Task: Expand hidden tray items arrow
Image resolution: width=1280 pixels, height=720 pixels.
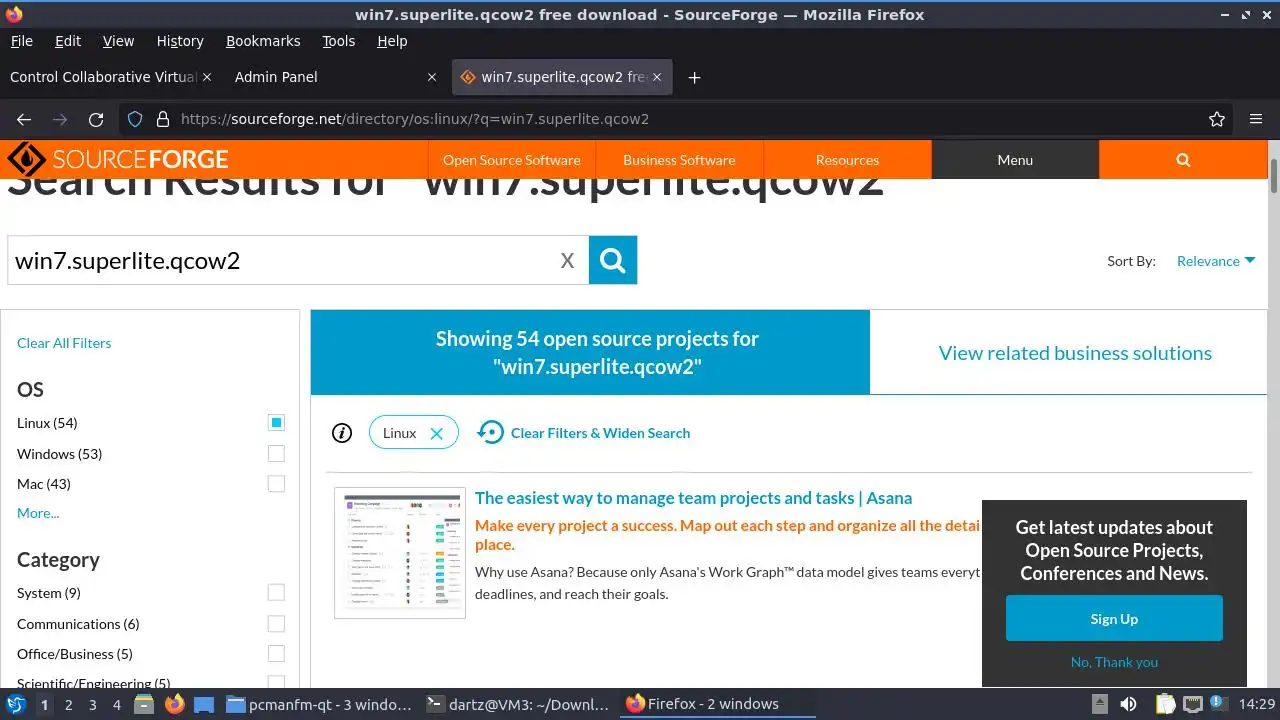Action: [x=1099, y=704]
